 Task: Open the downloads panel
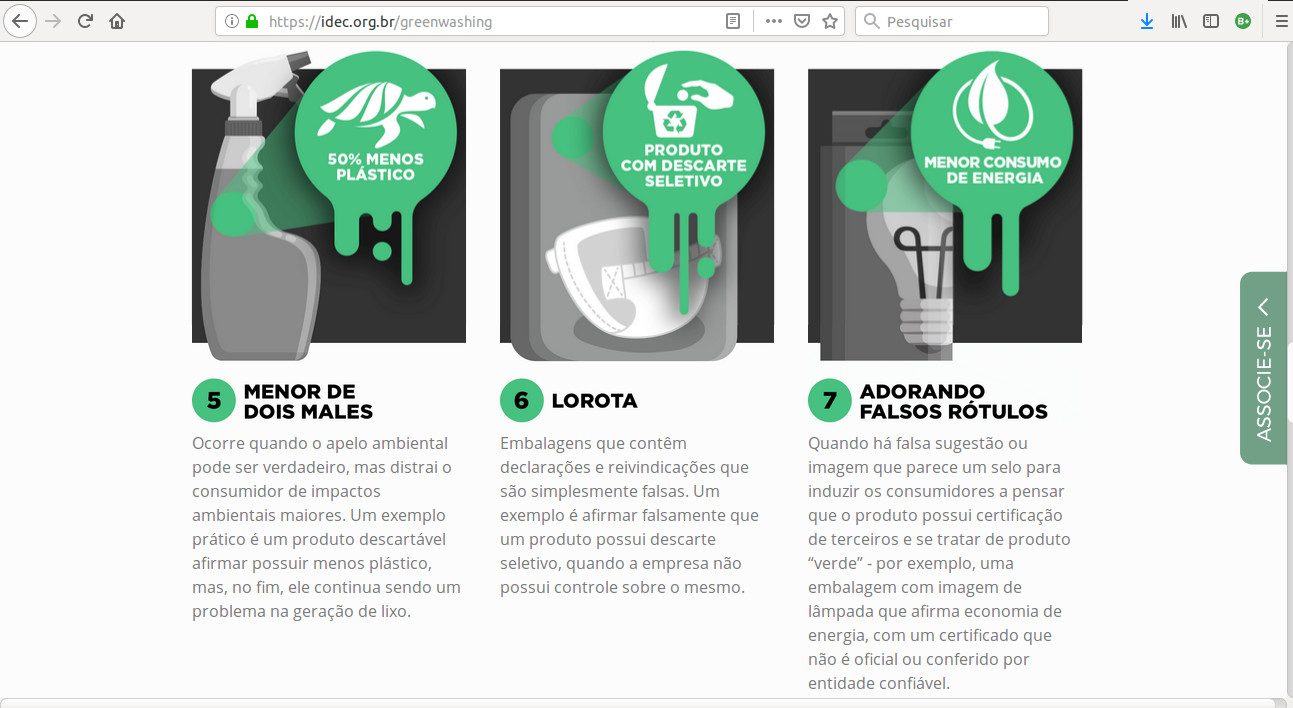[x=1147, y=21]
